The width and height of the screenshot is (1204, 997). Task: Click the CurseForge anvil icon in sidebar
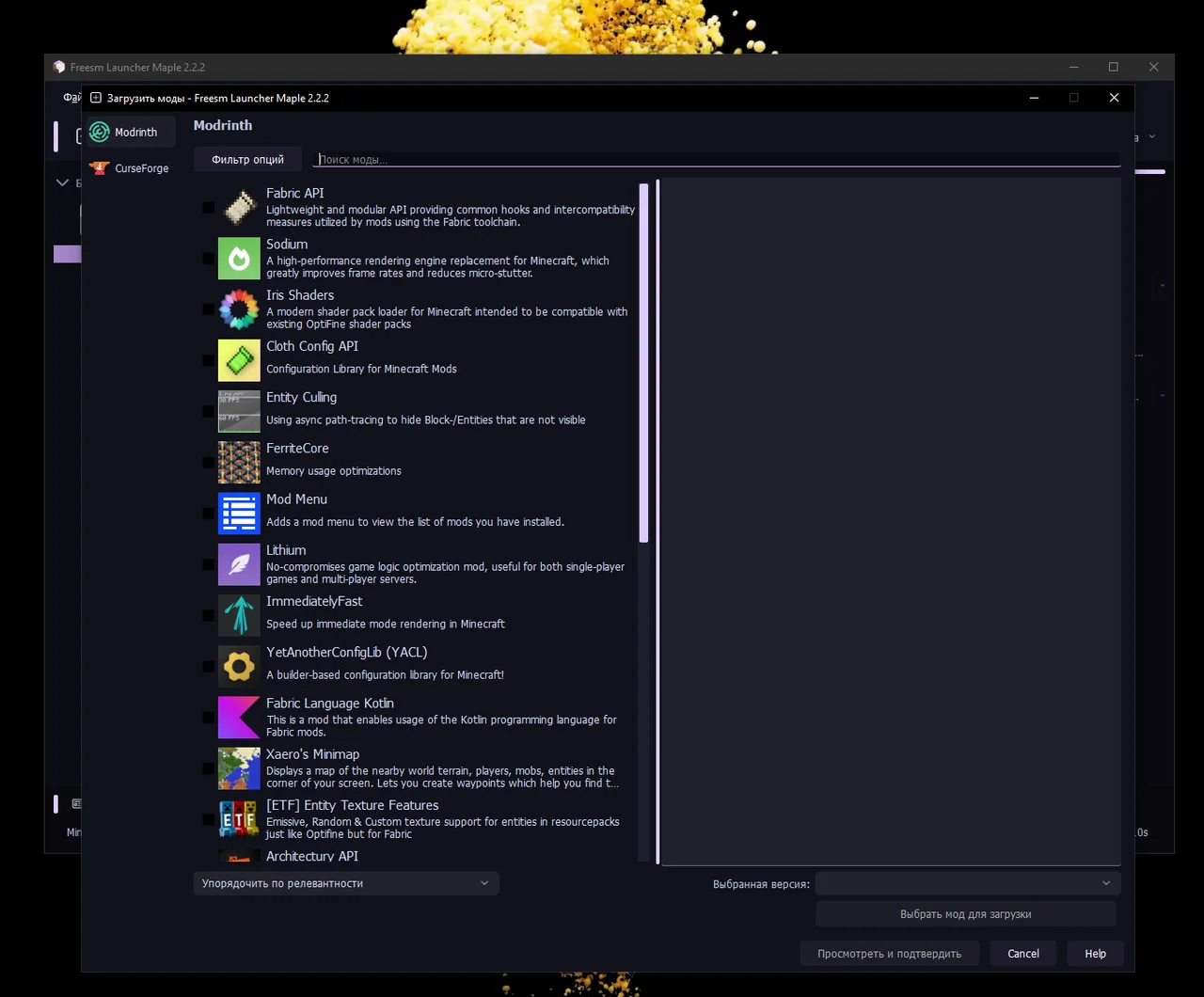tap(100, 168)
